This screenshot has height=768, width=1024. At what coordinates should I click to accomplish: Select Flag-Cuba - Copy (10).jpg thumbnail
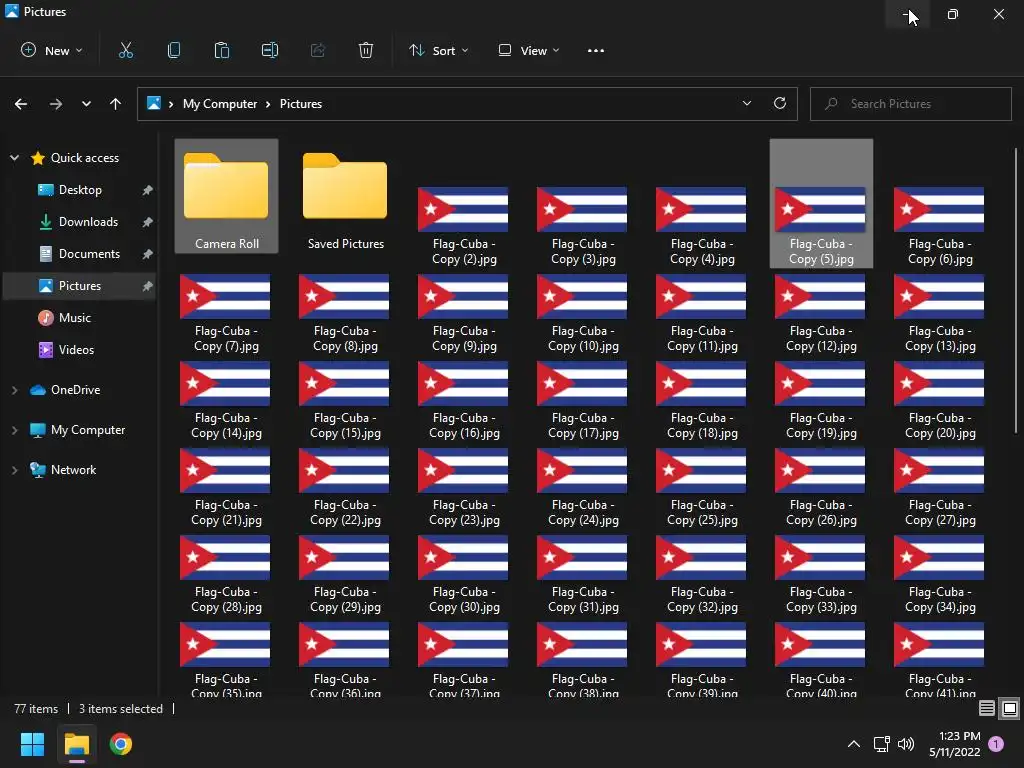[x=583, y=297]
